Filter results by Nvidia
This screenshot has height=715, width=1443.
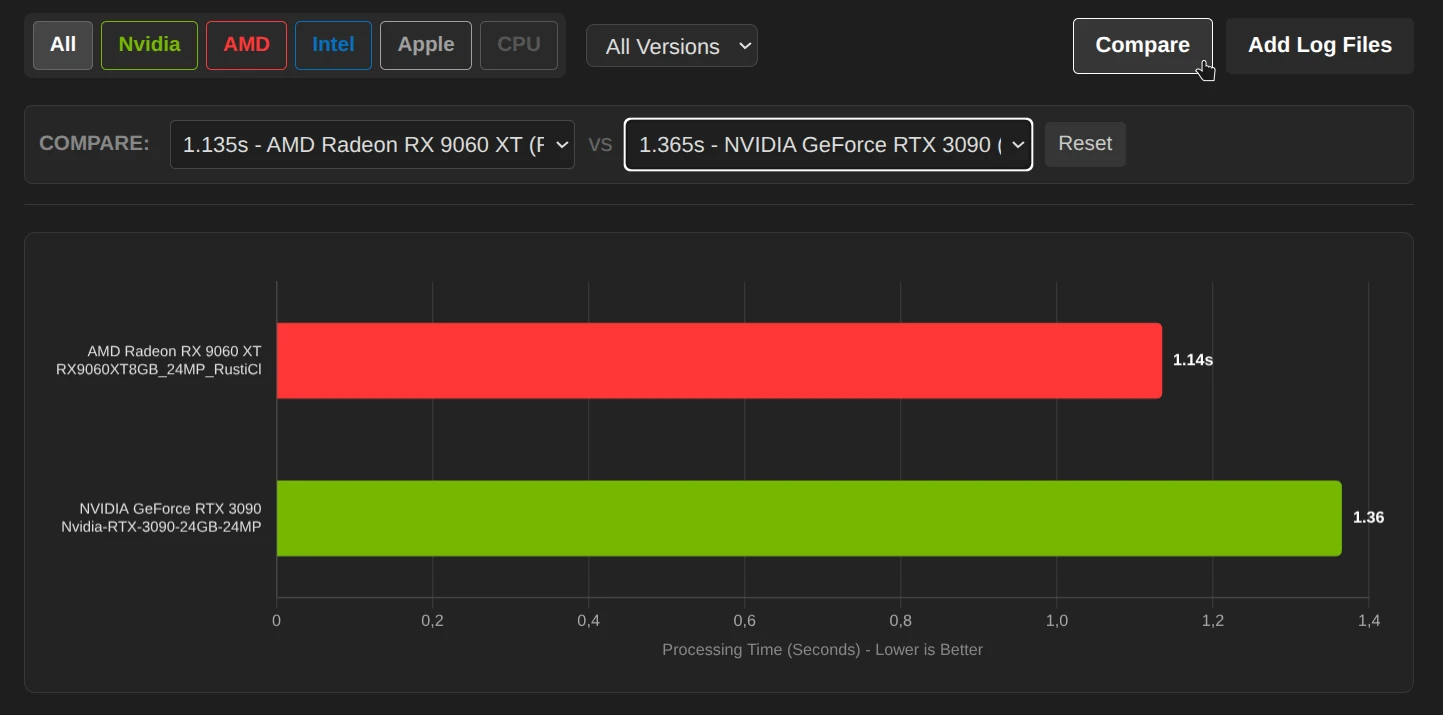pyautogui.click(x=149, y=45)
